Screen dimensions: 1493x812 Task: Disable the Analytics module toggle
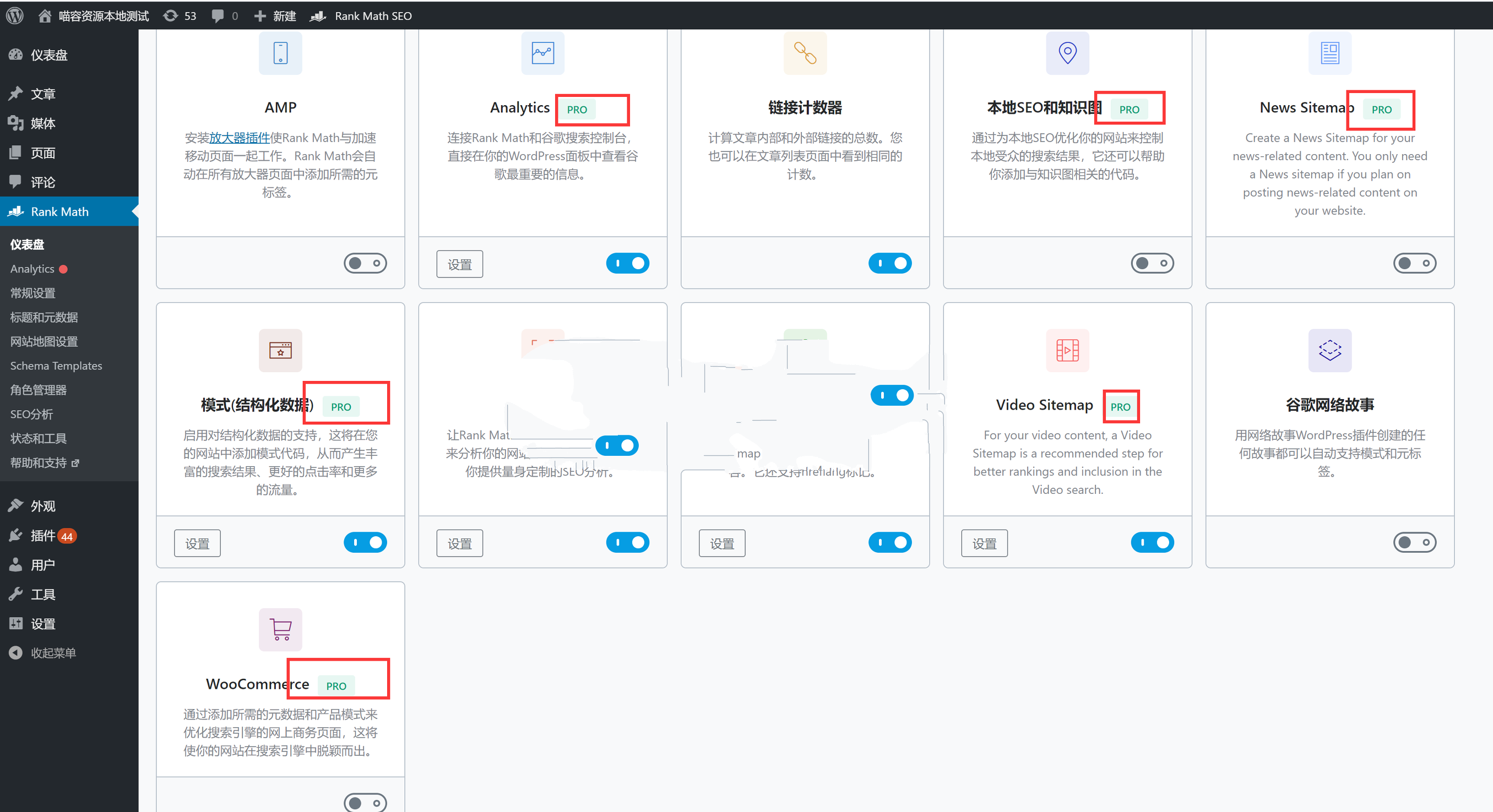click(627, 264)
